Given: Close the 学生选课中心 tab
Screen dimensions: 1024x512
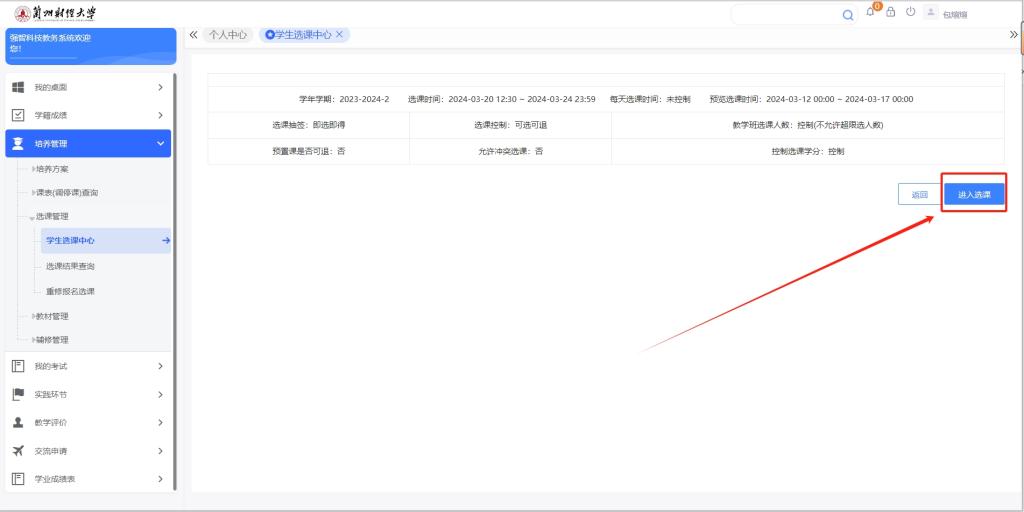Looking at the screenshot, I should tap(340, 34).
